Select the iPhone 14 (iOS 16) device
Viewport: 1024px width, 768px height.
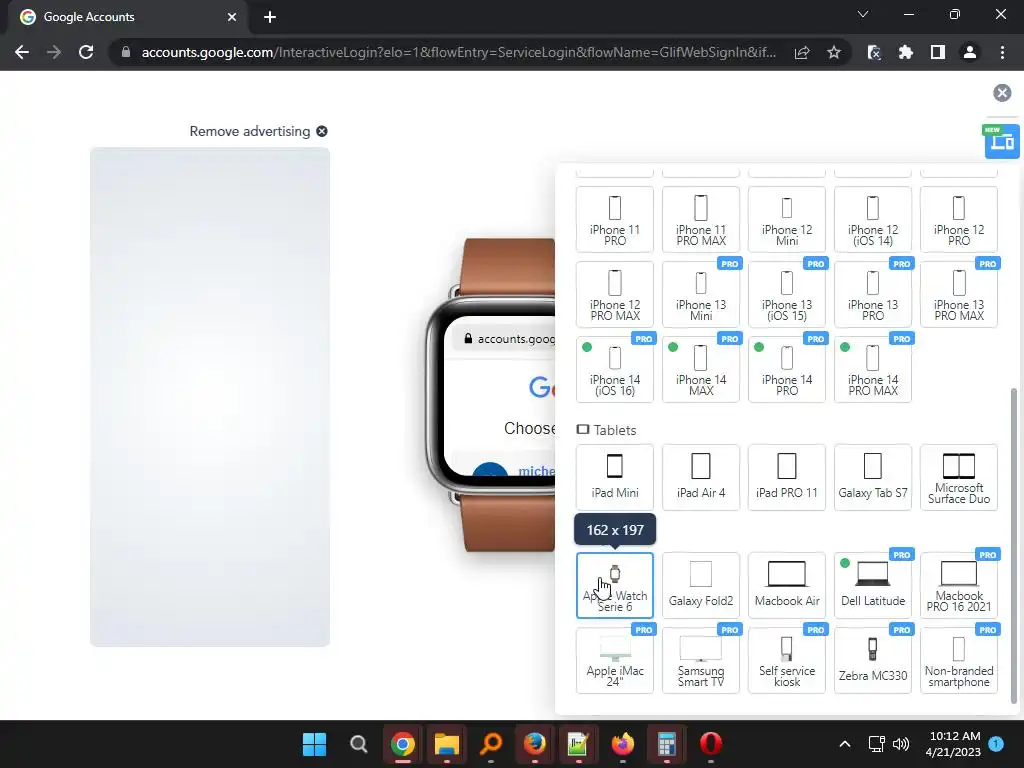[615, 370]
